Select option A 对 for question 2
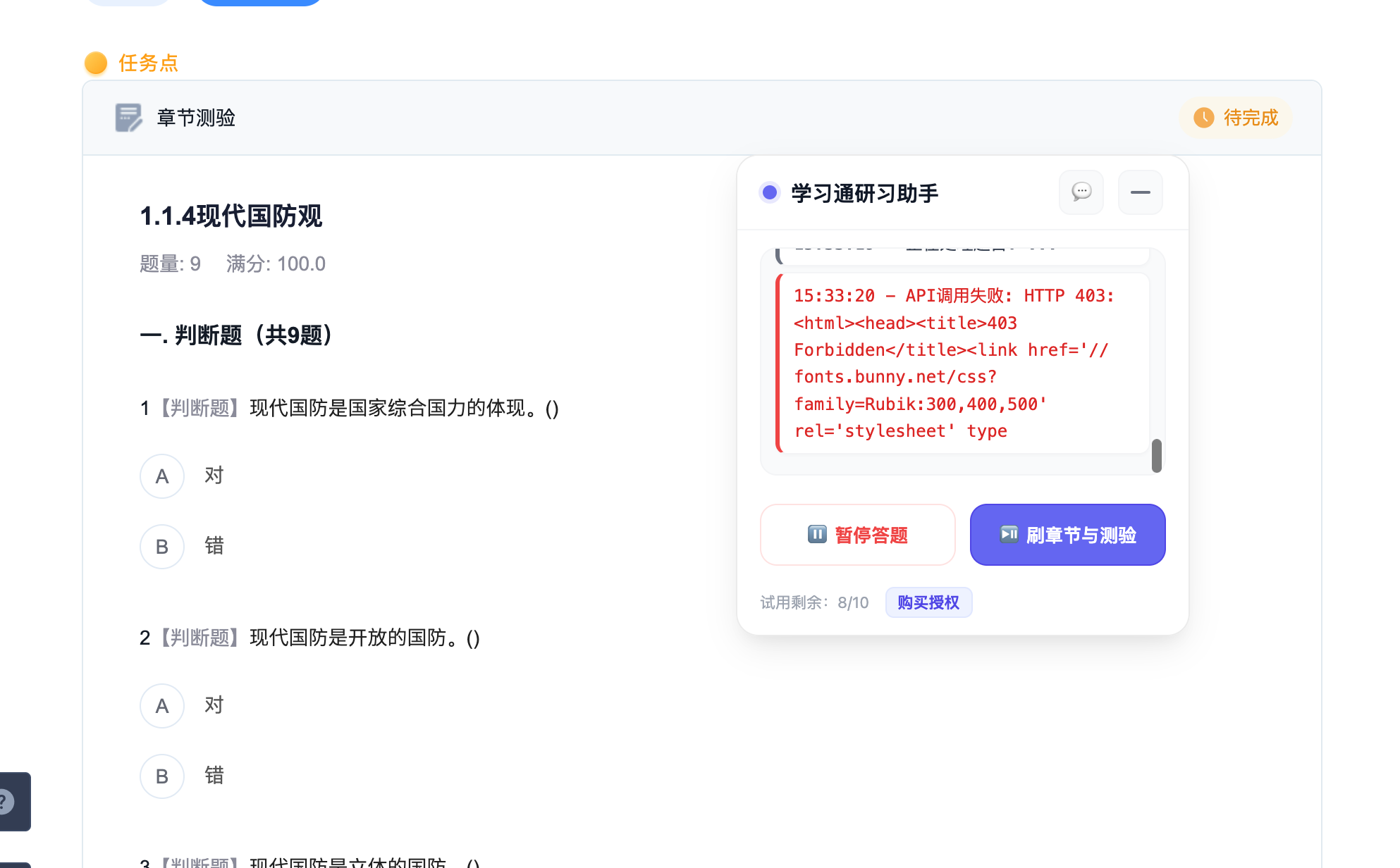 pyautogui.click(x=162, y=706)
